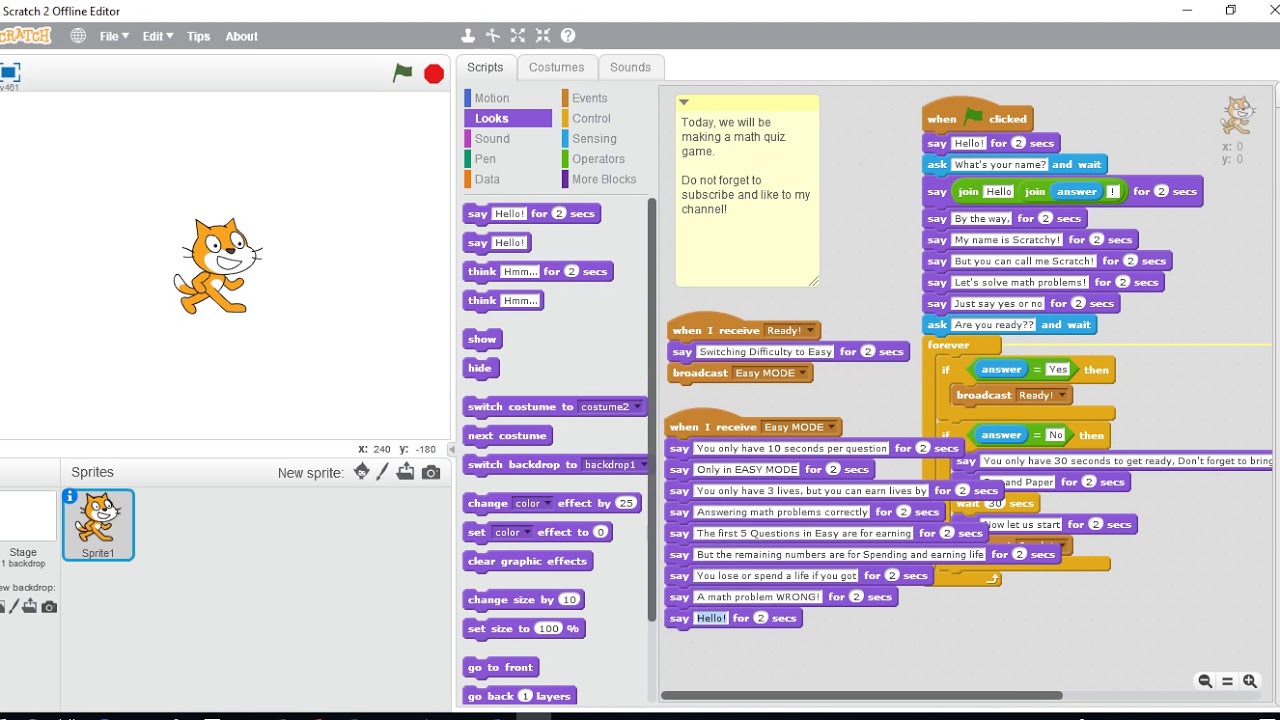
Task: Click the 'go to front' block
Action: click(501, 667)
